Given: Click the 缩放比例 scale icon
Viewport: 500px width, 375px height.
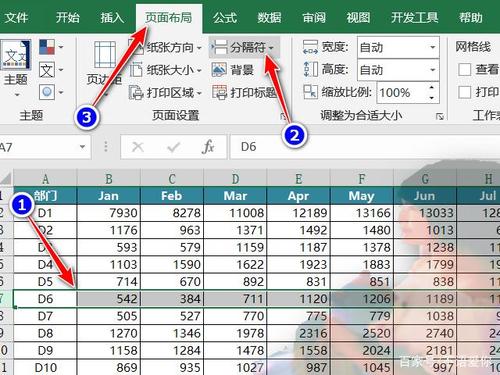Looking at the screenshot, I should 310,92.
